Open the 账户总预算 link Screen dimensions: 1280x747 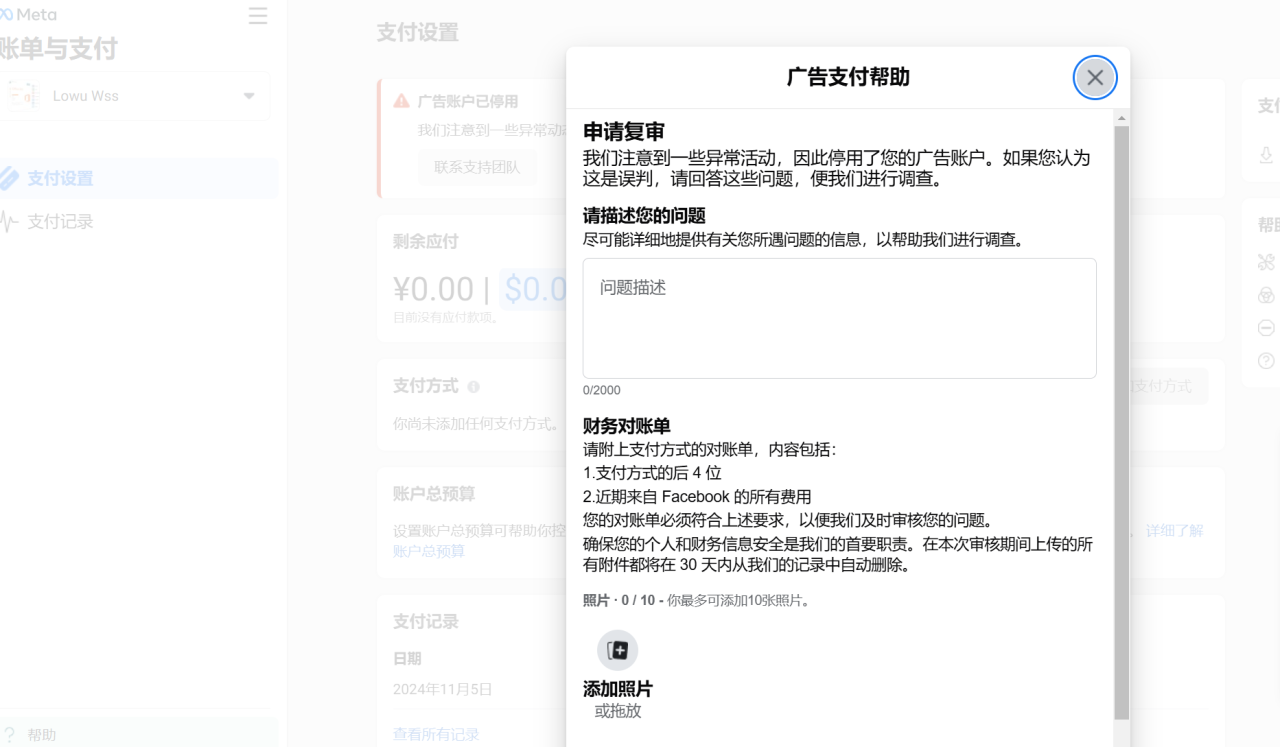pyautogui.click(x=428, y=551)
